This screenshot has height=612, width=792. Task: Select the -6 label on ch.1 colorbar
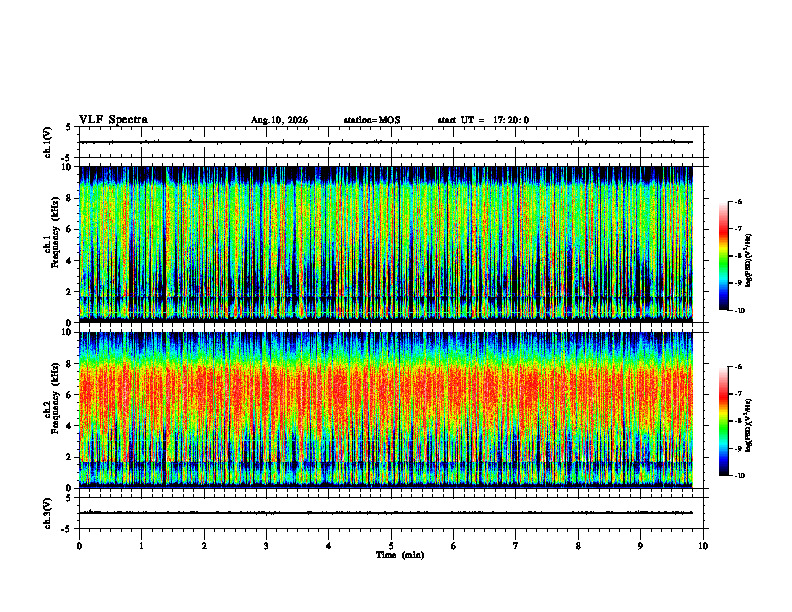[x=738, y=201]
